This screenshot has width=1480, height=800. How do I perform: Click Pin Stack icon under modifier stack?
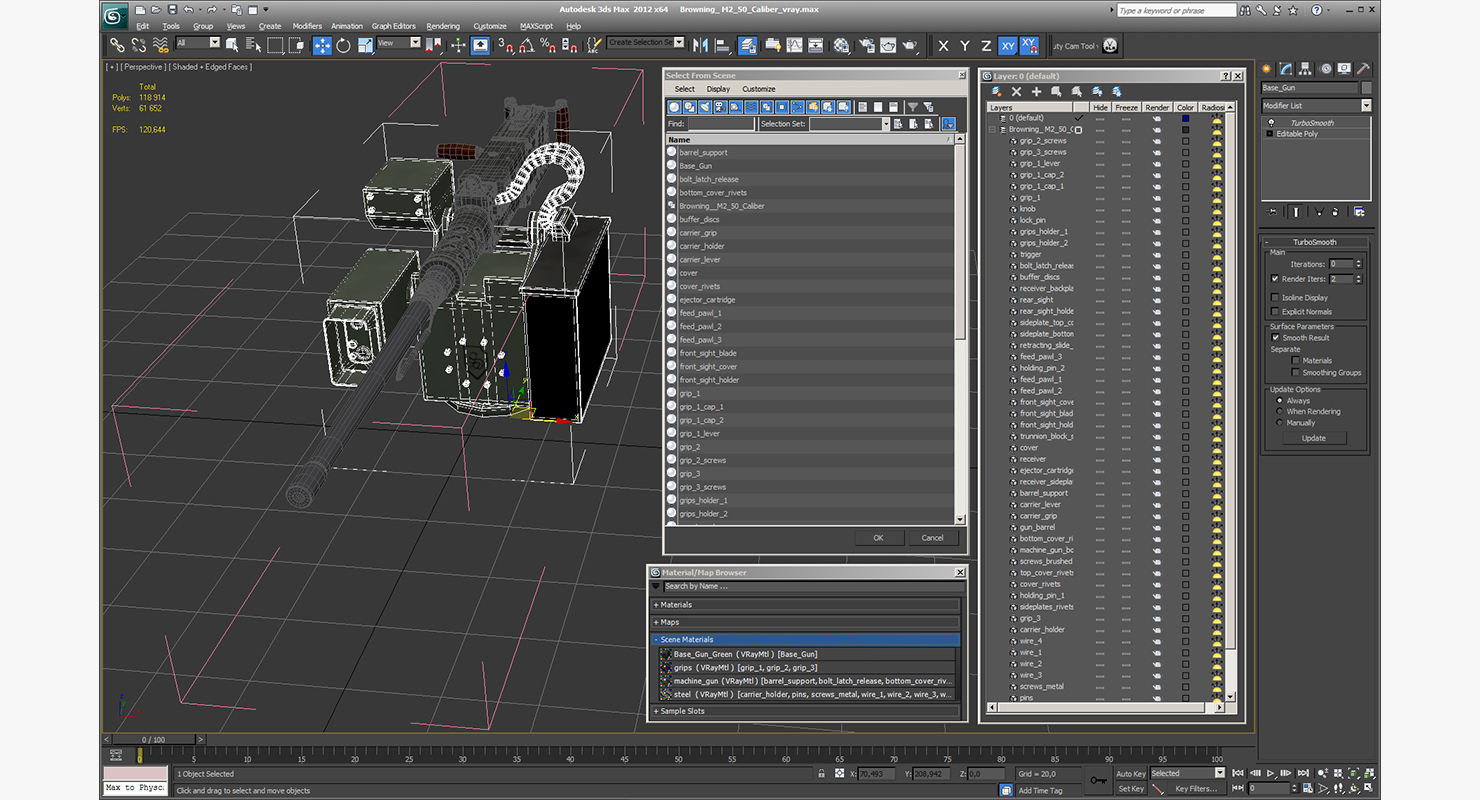point(1273,212)
